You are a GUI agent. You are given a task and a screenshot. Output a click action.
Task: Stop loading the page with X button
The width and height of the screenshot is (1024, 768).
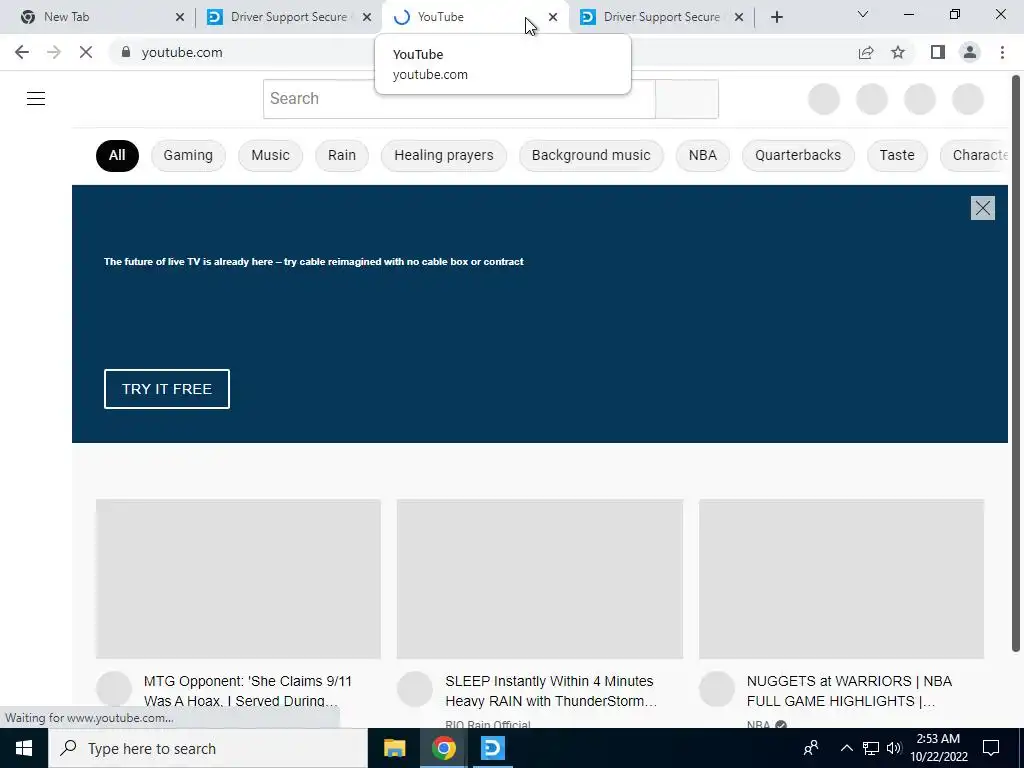86,52
